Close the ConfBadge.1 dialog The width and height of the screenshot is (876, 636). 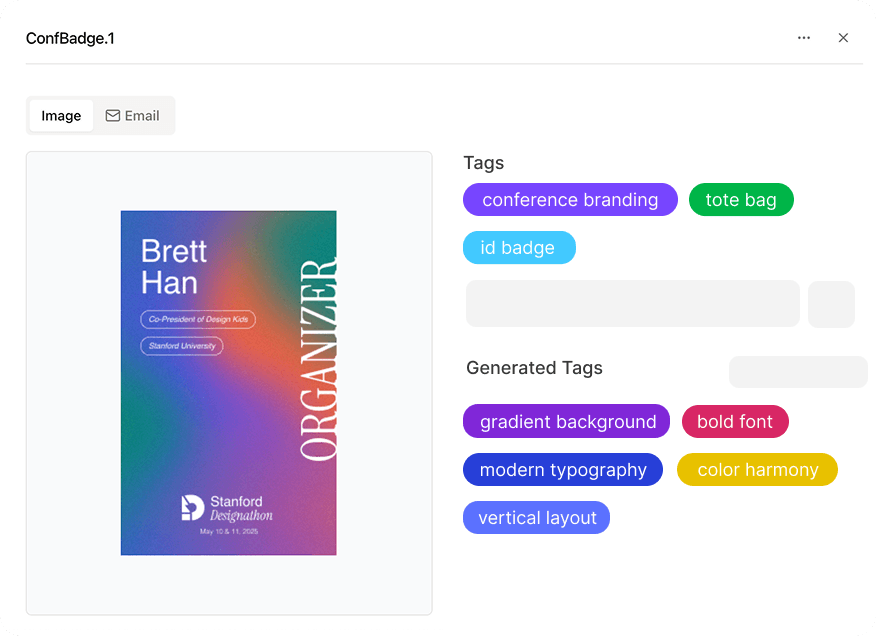(843, 38)
